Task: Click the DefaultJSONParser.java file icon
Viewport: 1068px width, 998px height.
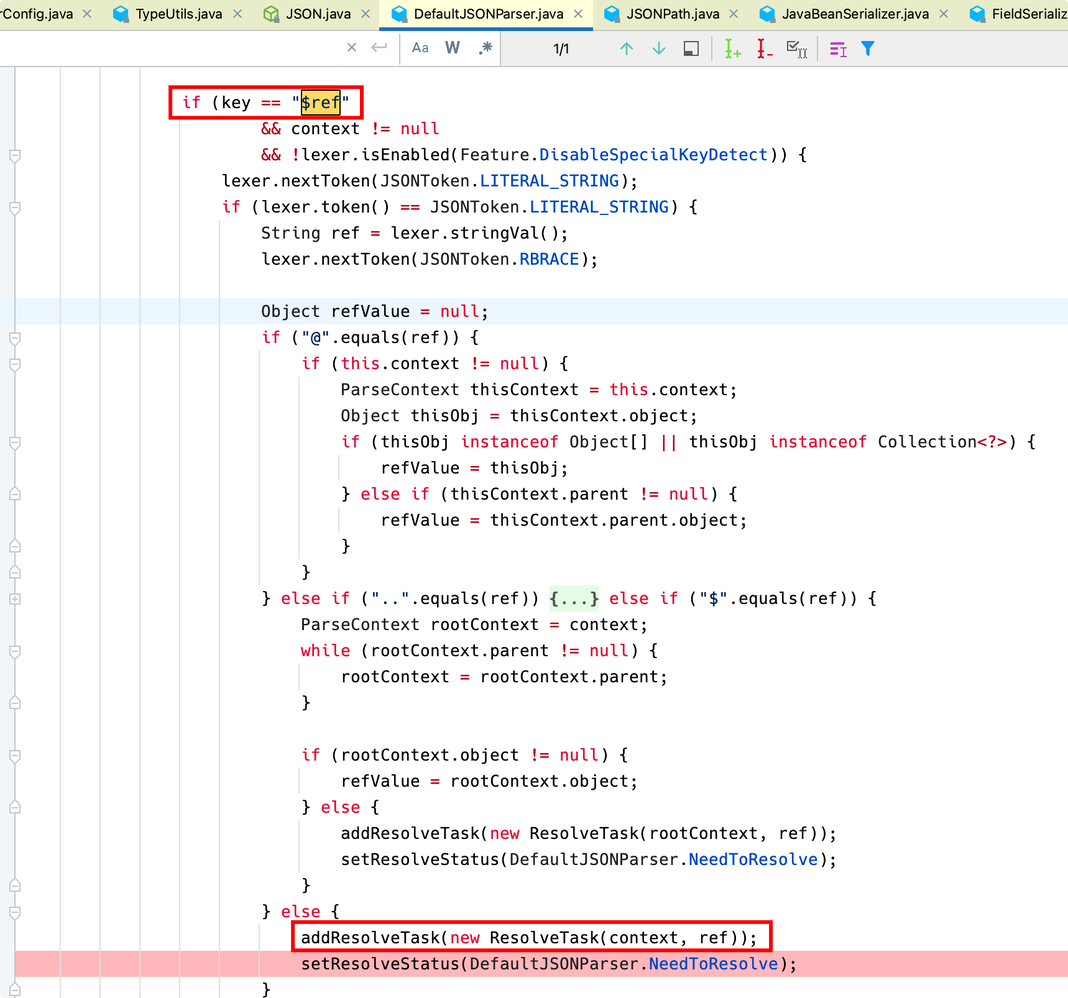Action: point(399,14)
